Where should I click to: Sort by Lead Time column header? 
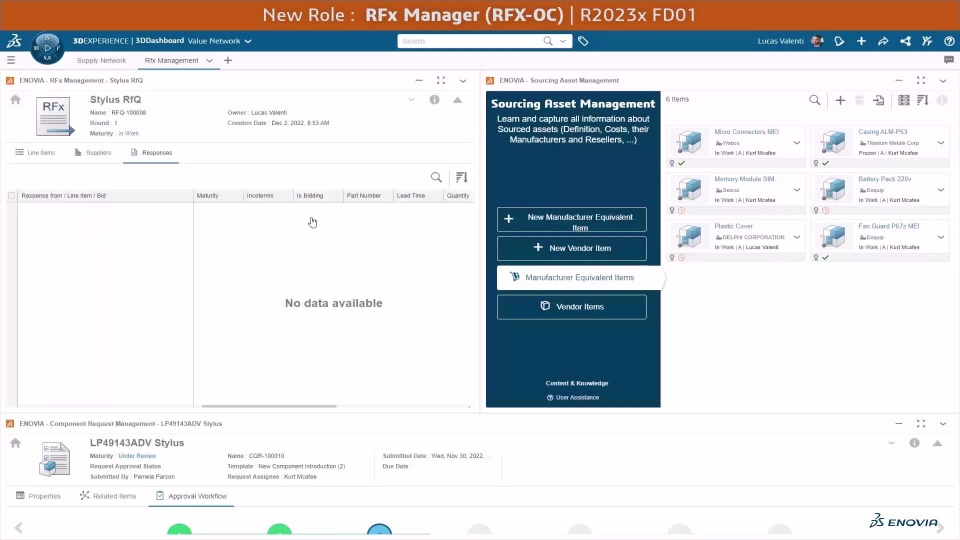pos(411,196)
